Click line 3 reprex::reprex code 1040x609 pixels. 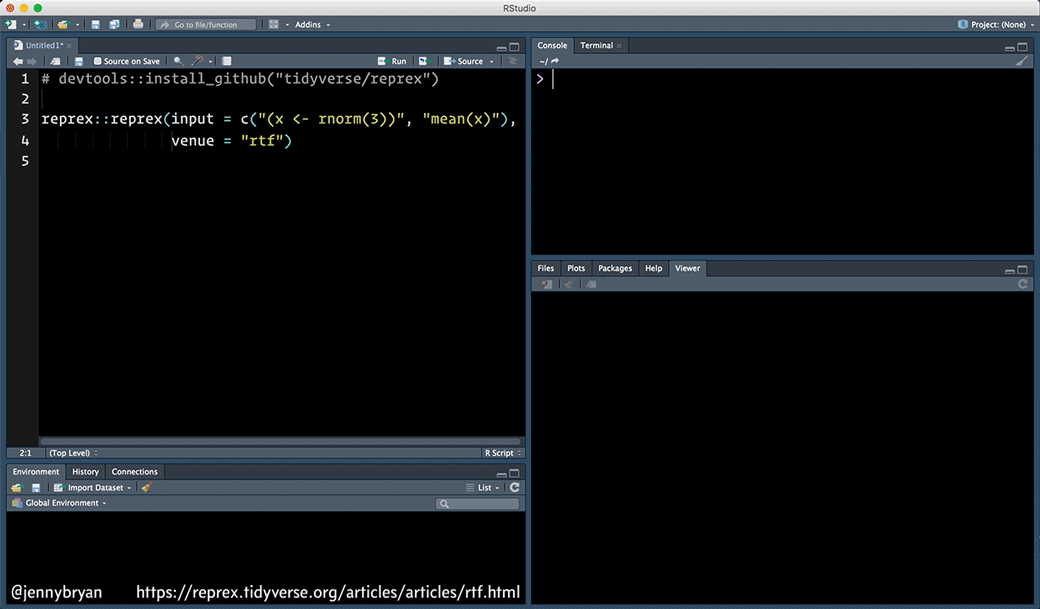(x=279, y=119)
